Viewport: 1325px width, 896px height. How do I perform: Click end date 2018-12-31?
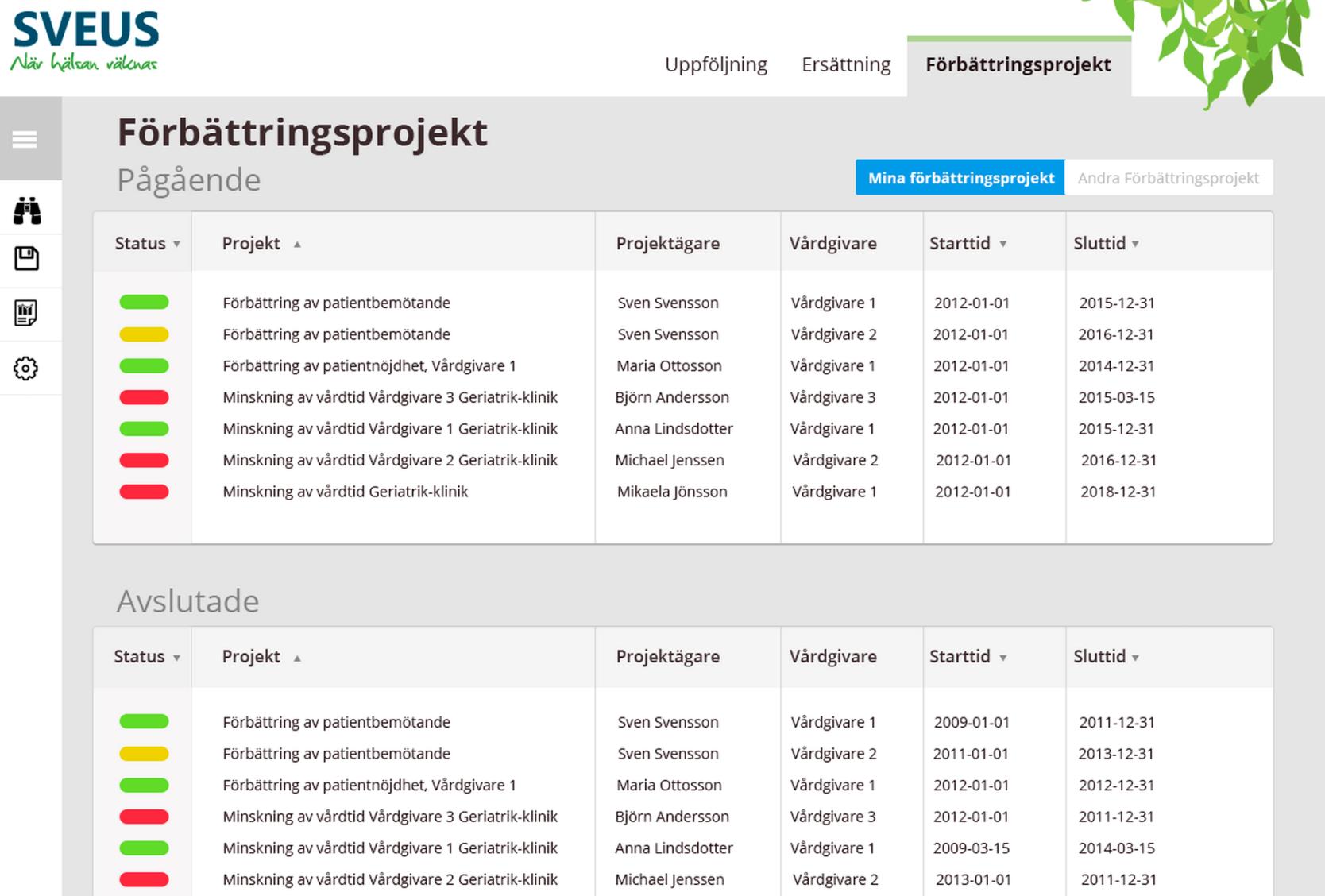[x=1118, y=492]
